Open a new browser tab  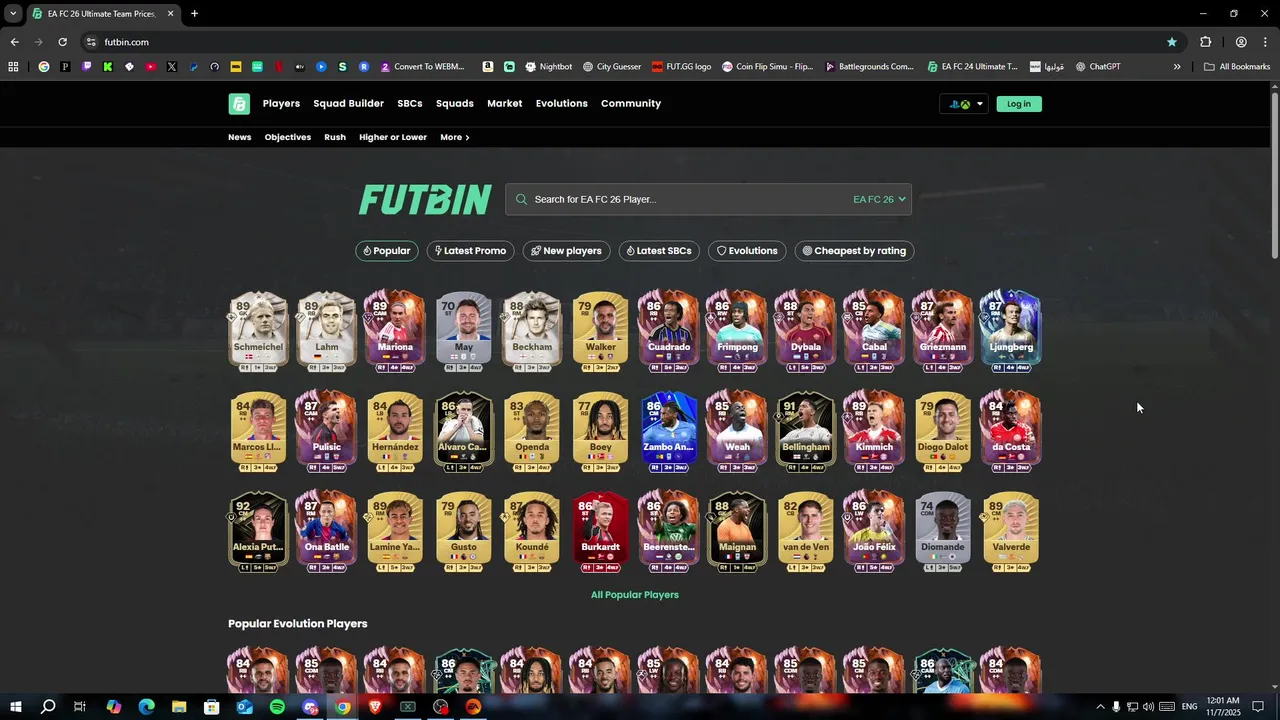pyautogui.click(x=194, y=14)
